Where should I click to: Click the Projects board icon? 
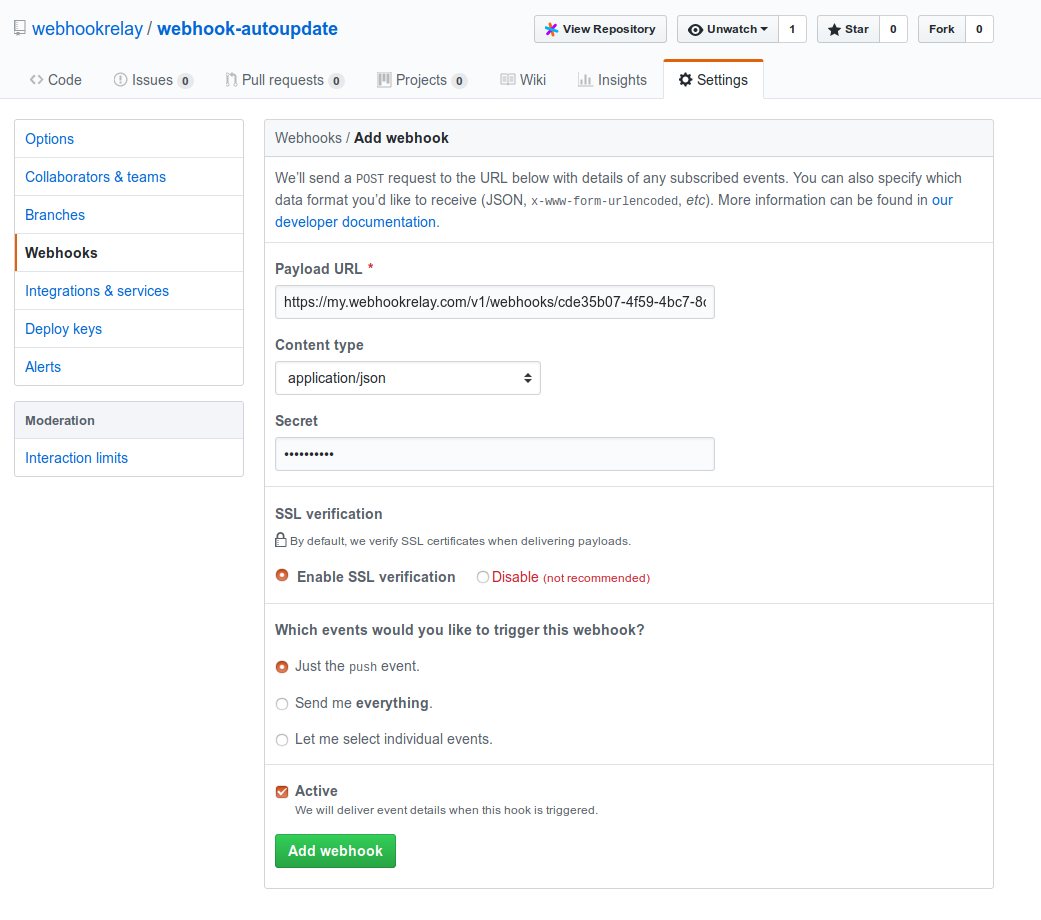[x=384, y=79]
